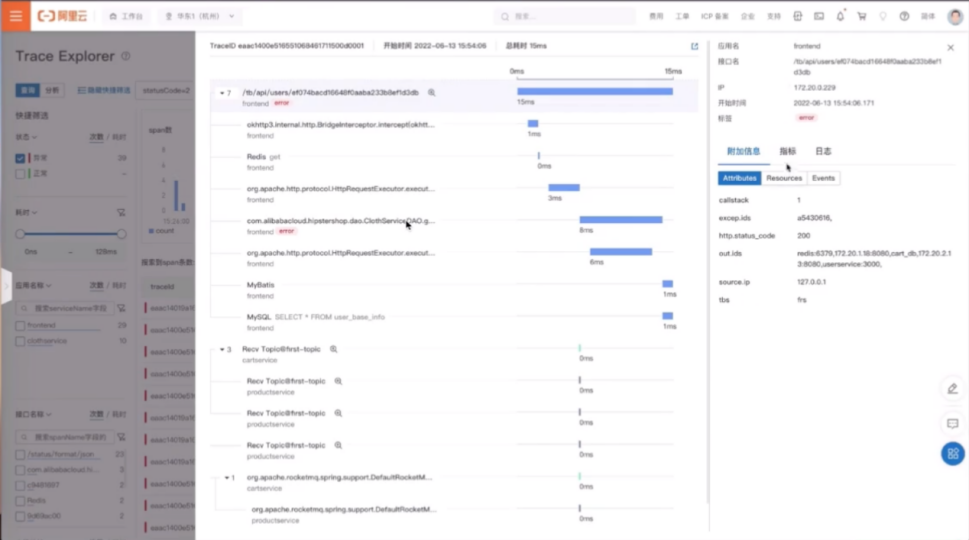This screenshot has height=540, width=969.
Task: Click the notification bell icon
Action: pyautogui.click(x=840, y=16)
